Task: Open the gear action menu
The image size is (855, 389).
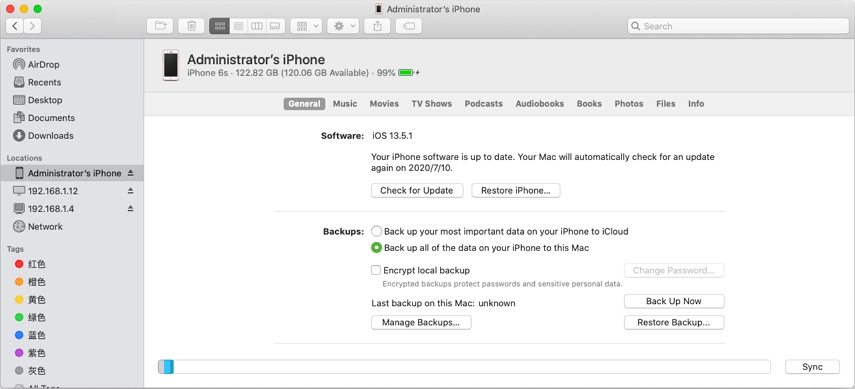Action: (x=342, y=26)
